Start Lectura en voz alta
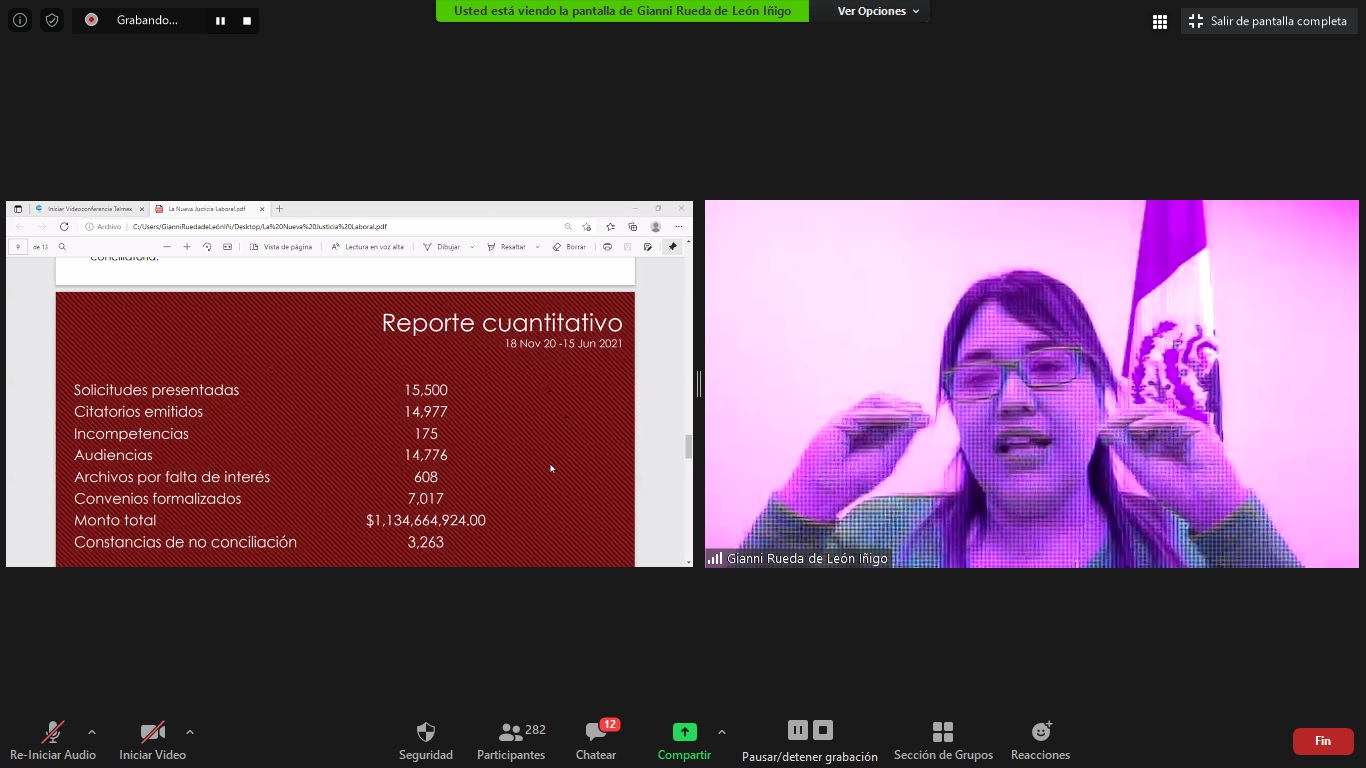1366x768 pixels. tap(368, 247)
